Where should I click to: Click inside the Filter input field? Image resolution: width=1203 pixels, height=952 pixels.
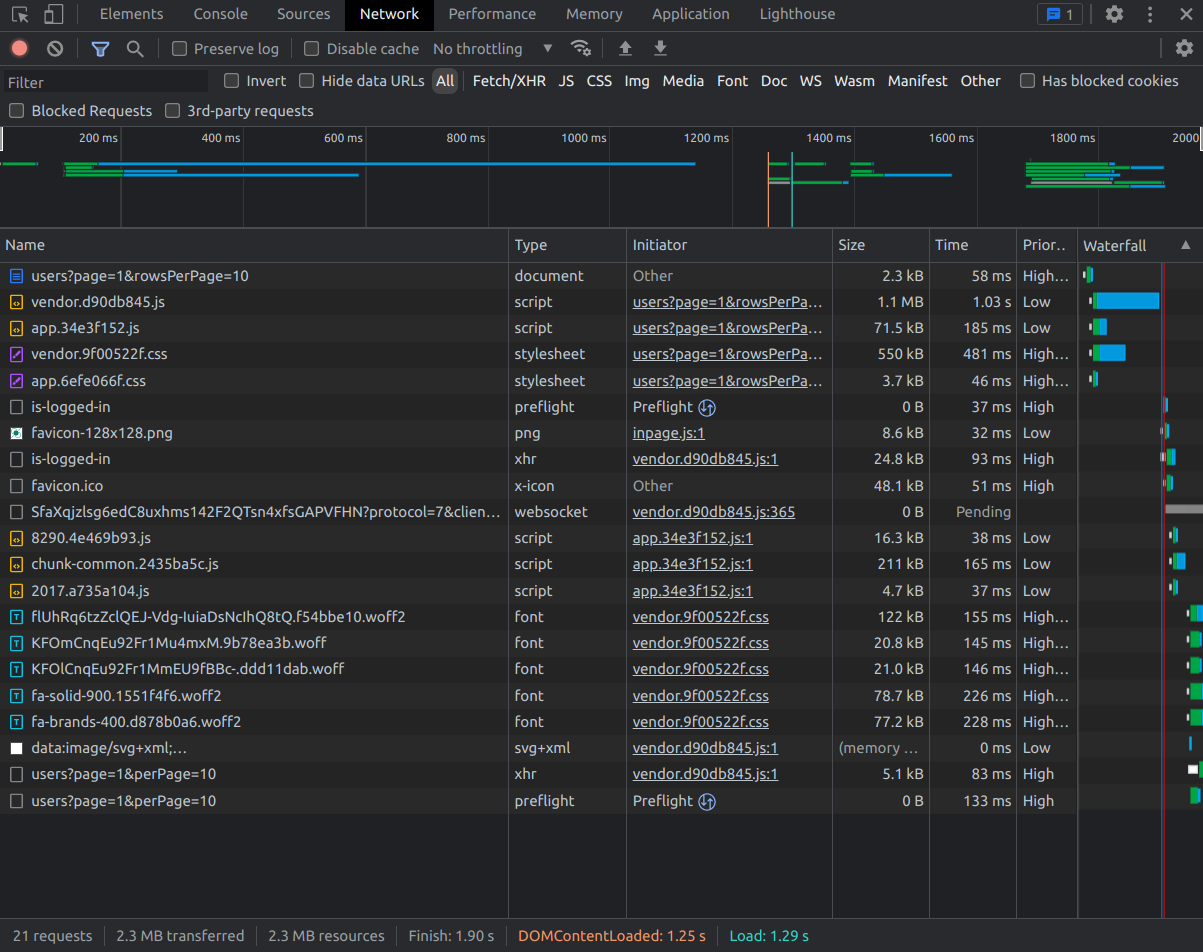100,81
